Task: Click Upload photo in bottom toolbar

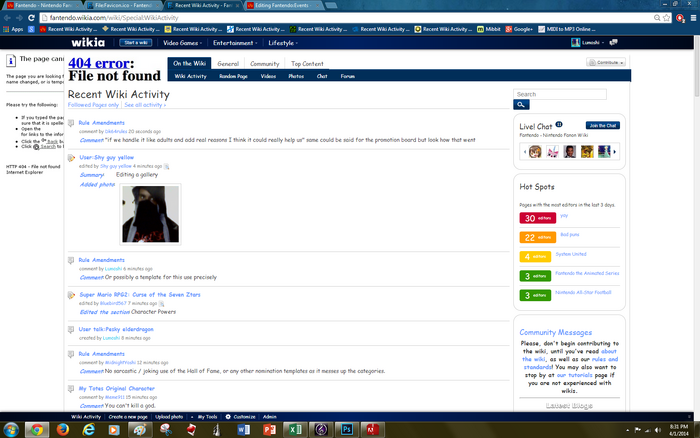Action: pyautogui.click(x=169, y=417)
